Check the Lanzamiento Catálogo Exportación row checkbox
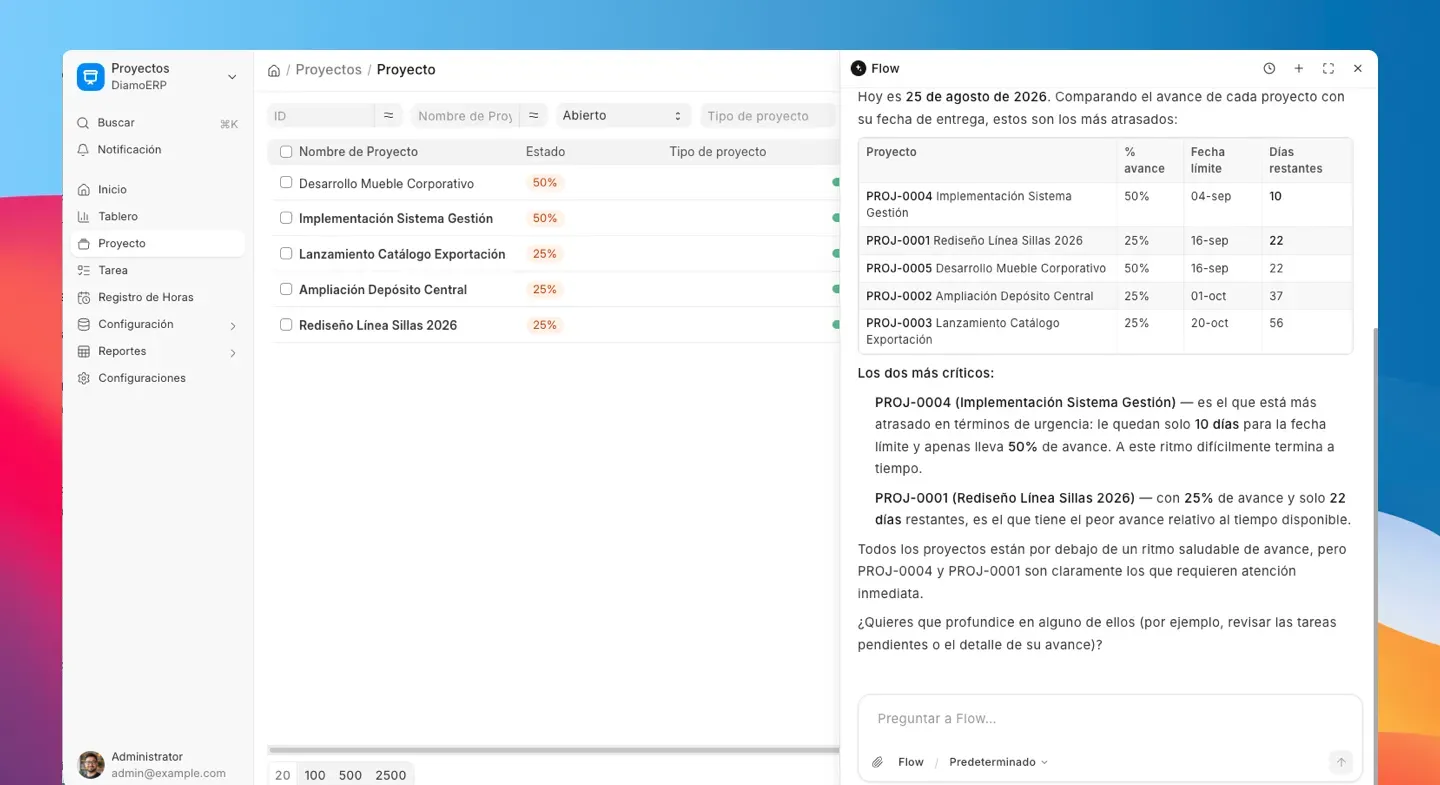Viewport: 1440px width, 785px height. (x=286, y=254)
